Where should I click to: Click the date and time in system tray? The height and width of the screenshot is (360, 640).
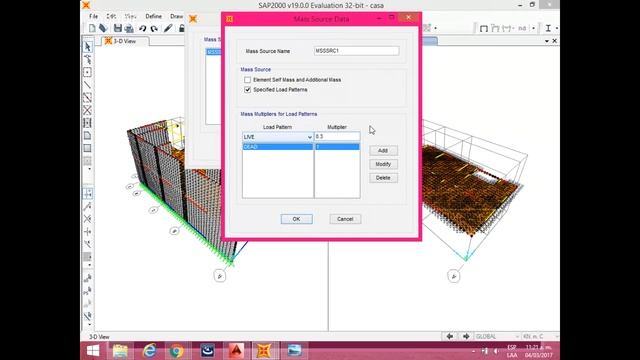(538, 351)
